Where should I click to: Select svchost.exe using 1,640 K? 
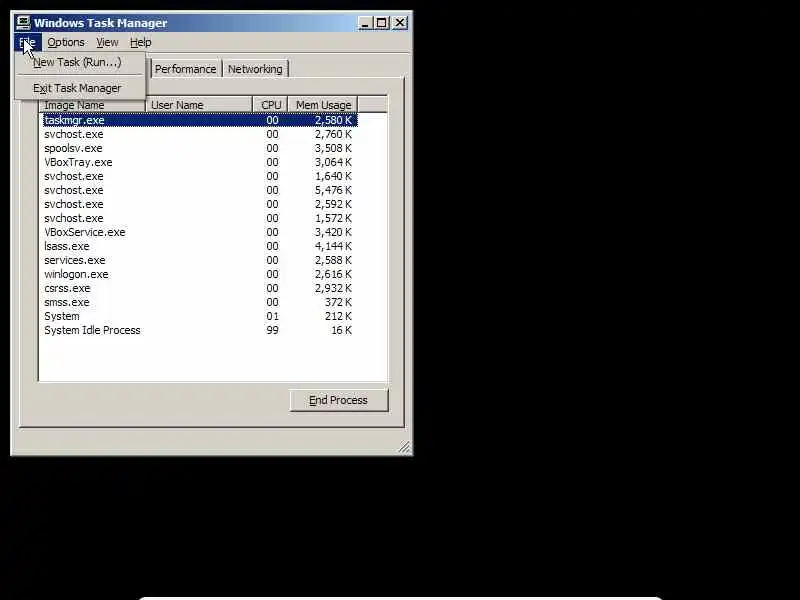point(200,176)
